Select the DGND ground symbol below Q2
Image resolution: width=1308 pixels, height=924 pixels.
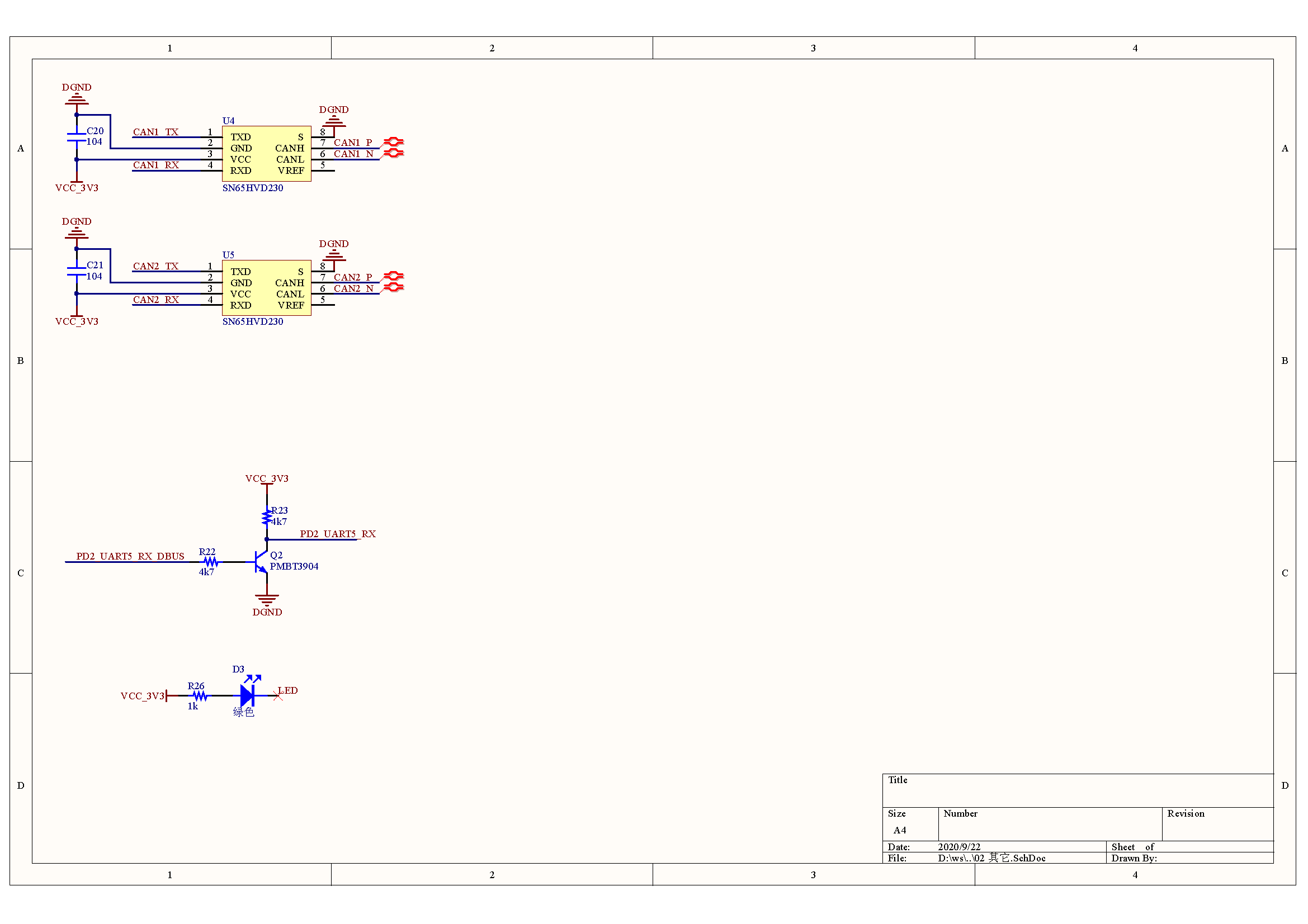click(267, 600)
